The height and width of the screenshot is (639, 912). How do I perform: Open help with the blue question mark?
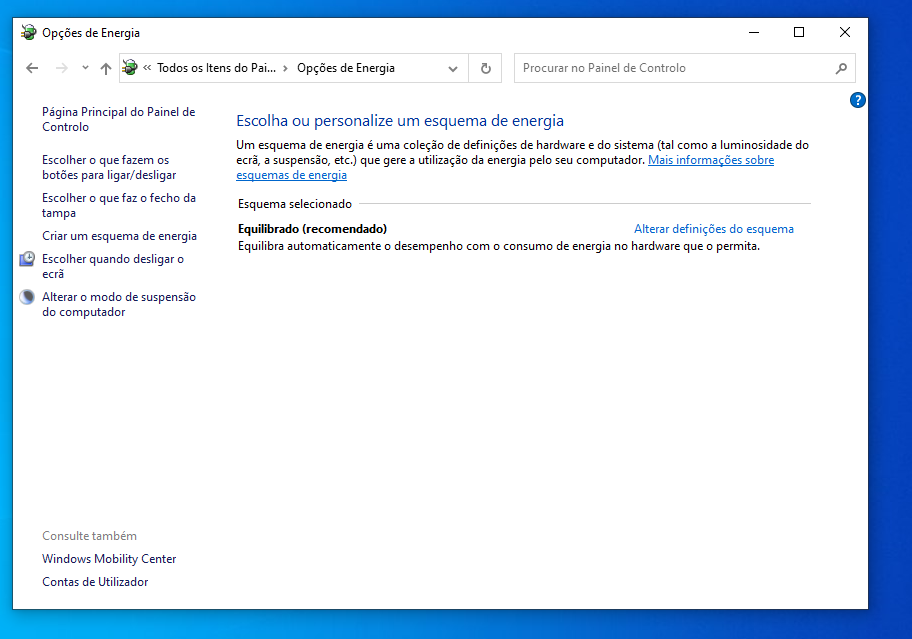[x=857, y=100]
